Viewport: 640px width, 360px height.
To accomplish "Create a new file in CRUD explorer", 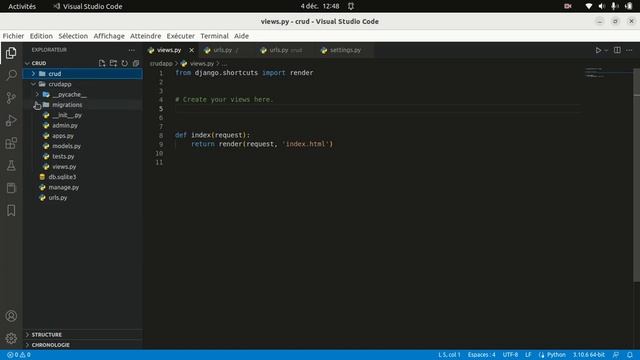I will pyautogui.click(x=102, y=63).
